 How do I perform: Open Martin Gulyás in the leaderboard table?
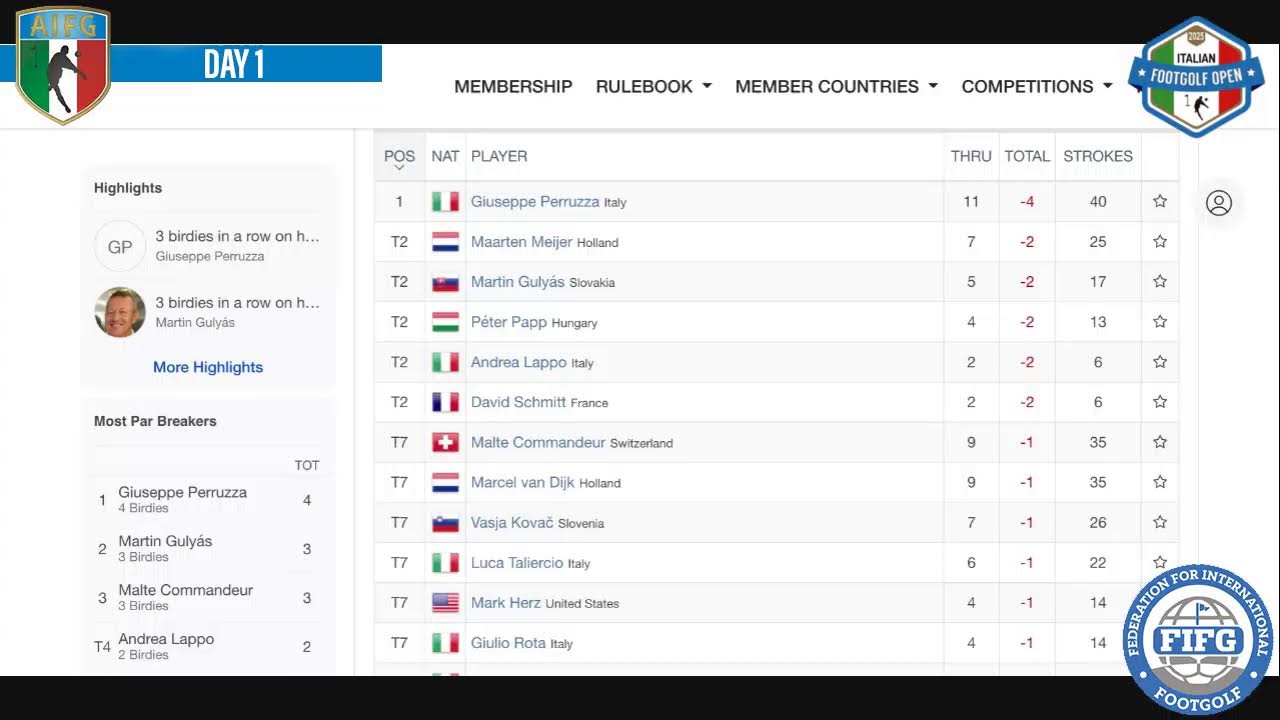(518, 282)
